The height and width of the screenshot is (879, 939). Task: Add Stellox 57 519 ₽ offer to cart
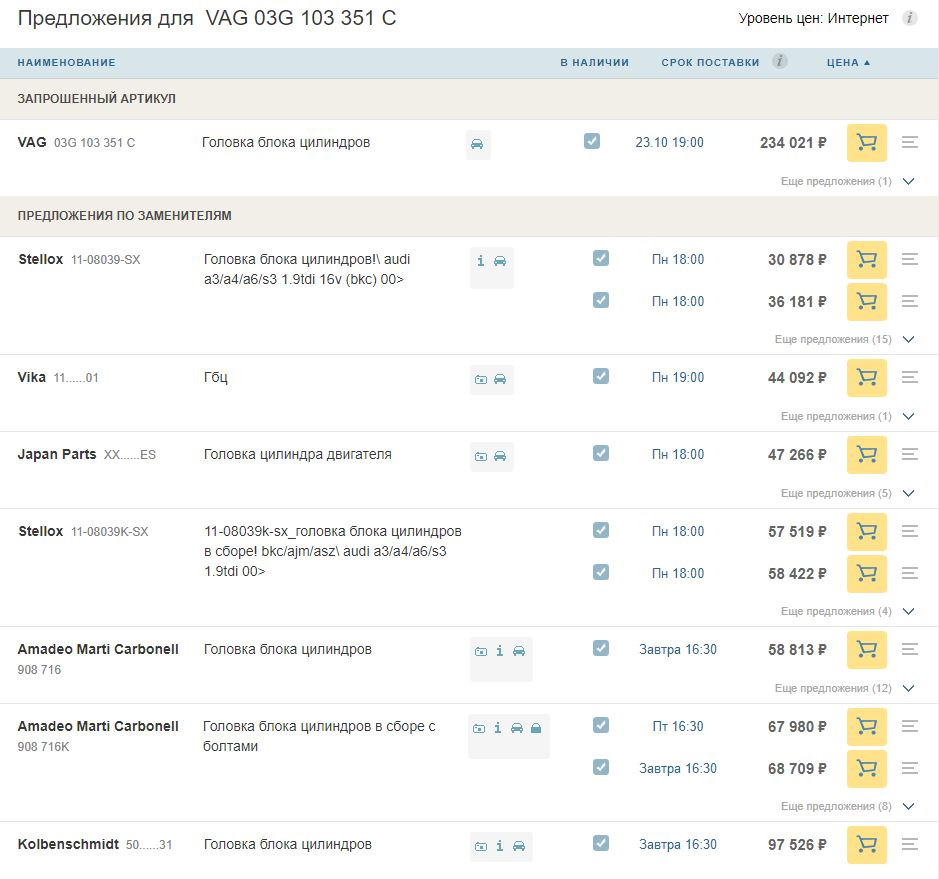pyautogui.click(x=867, y=531)
